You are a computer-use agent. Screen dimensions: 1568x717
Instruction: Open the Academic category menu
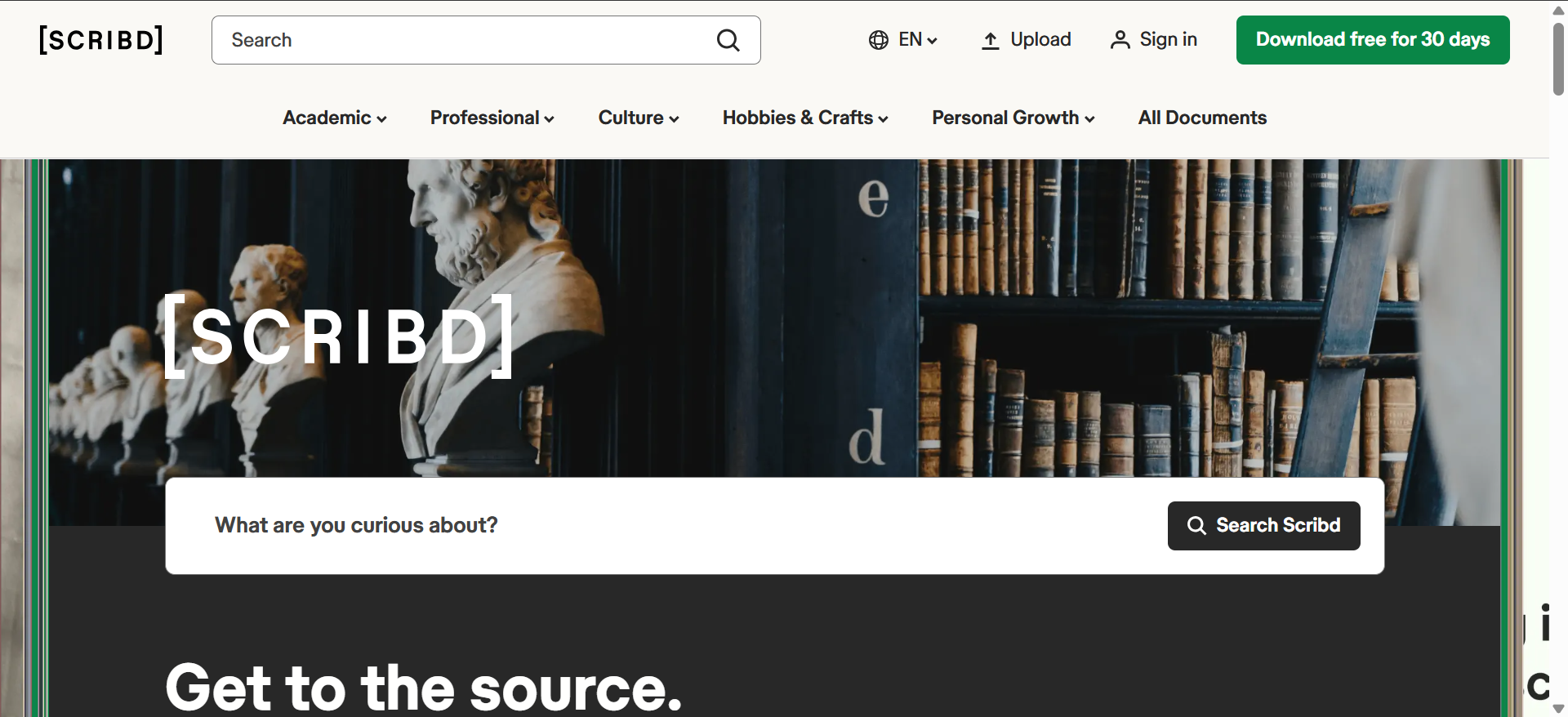[335, 118]
